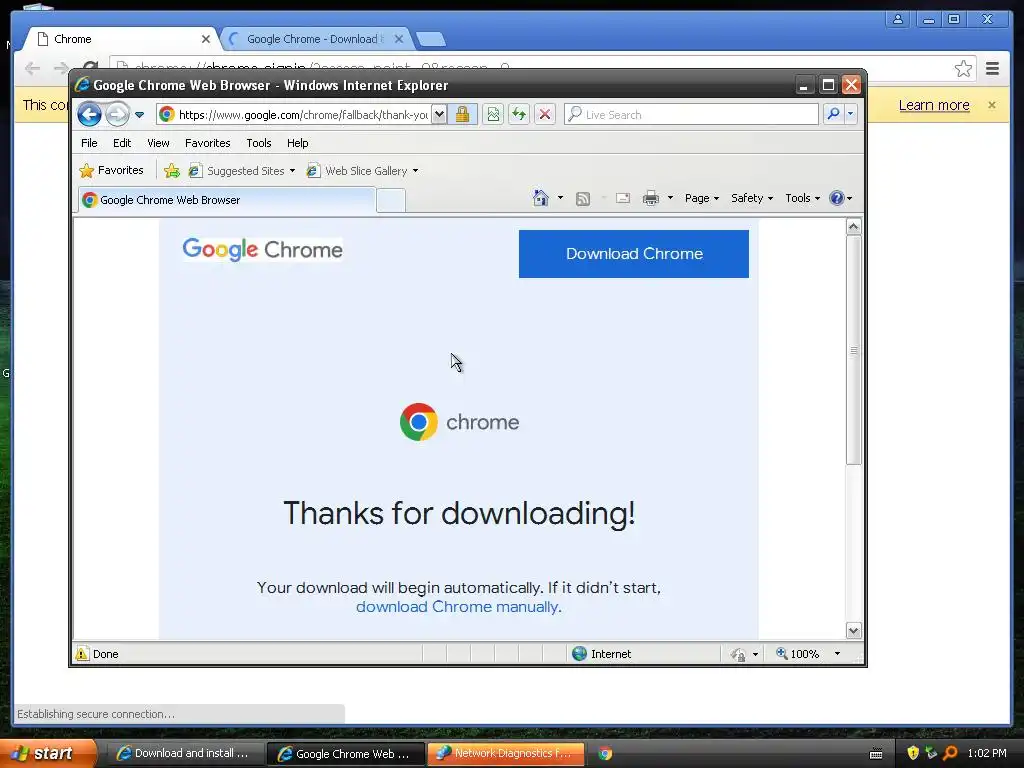The image size is (1024, 768).
Task: Click the Protected Mode icon in status bar
Action: tap(738, 654)
